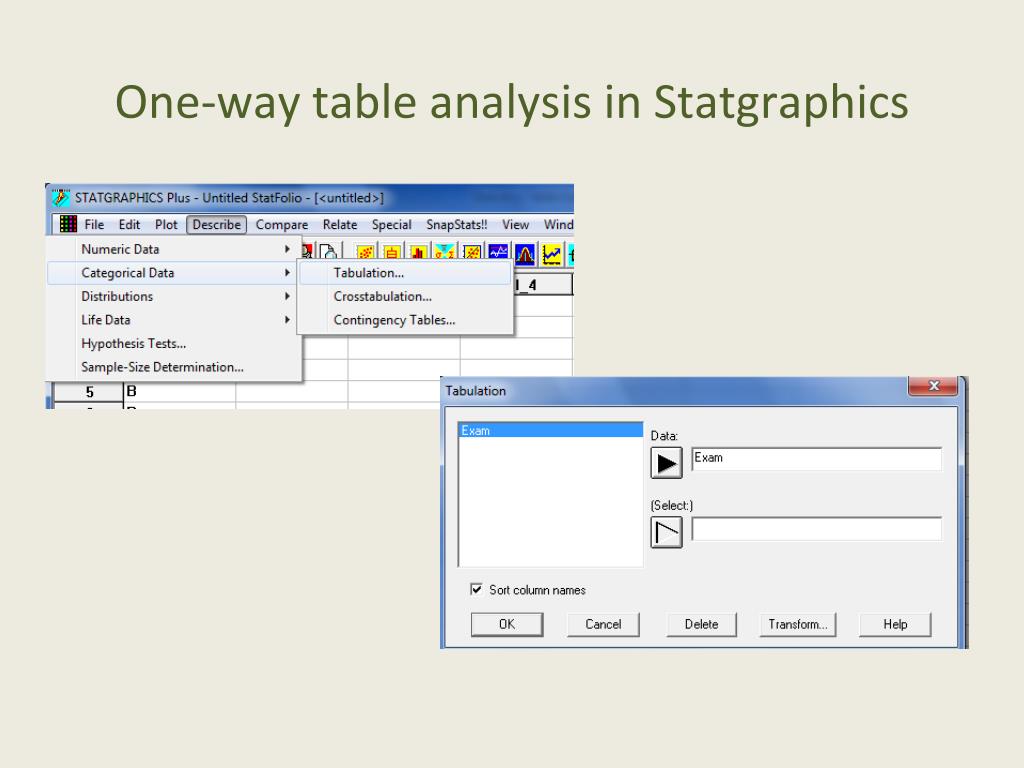Screen dimensions: 1024x768
Task: Select Hypothesis Tests... menu entry
Action: pyautogui.click(x=174, y=344)
